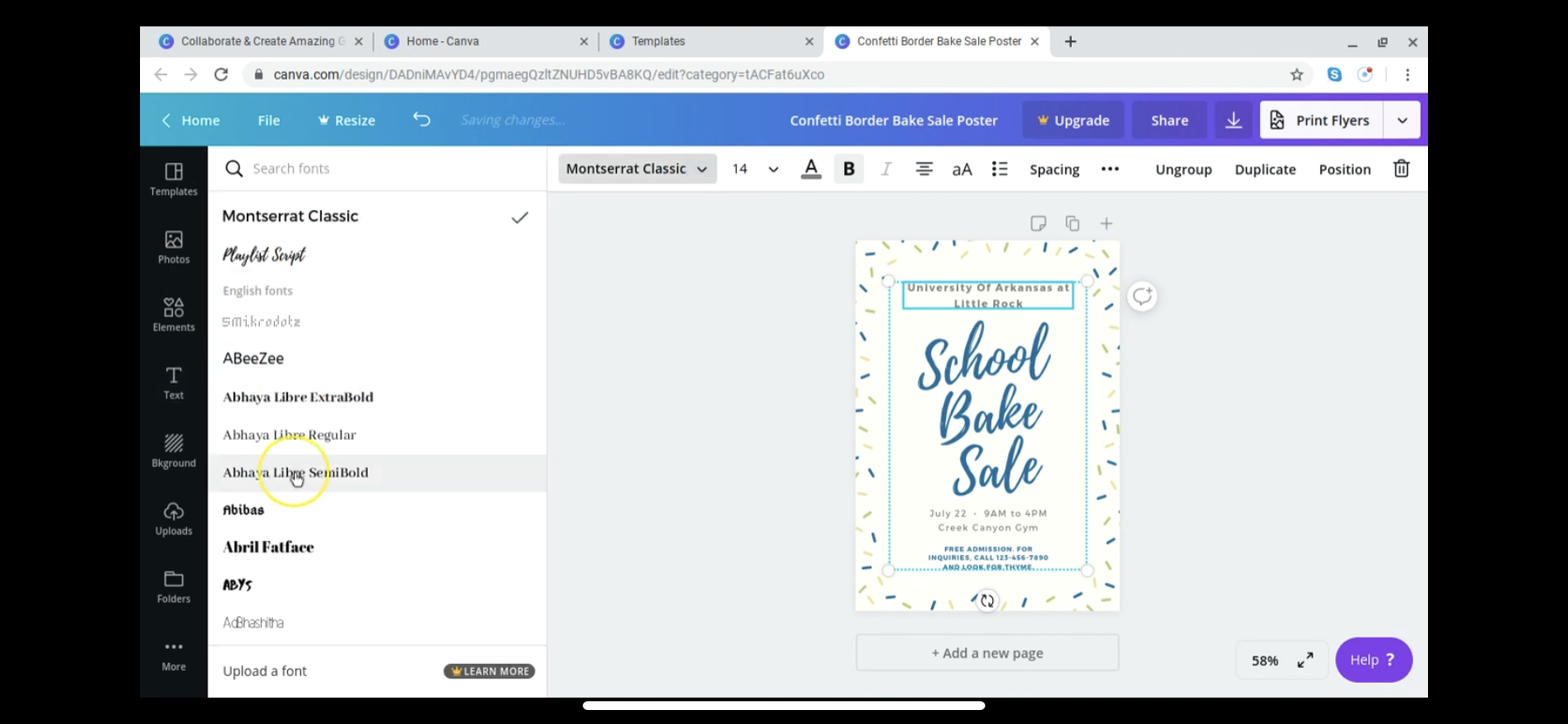Click the browser address bar URL

(x=549, y=74)
